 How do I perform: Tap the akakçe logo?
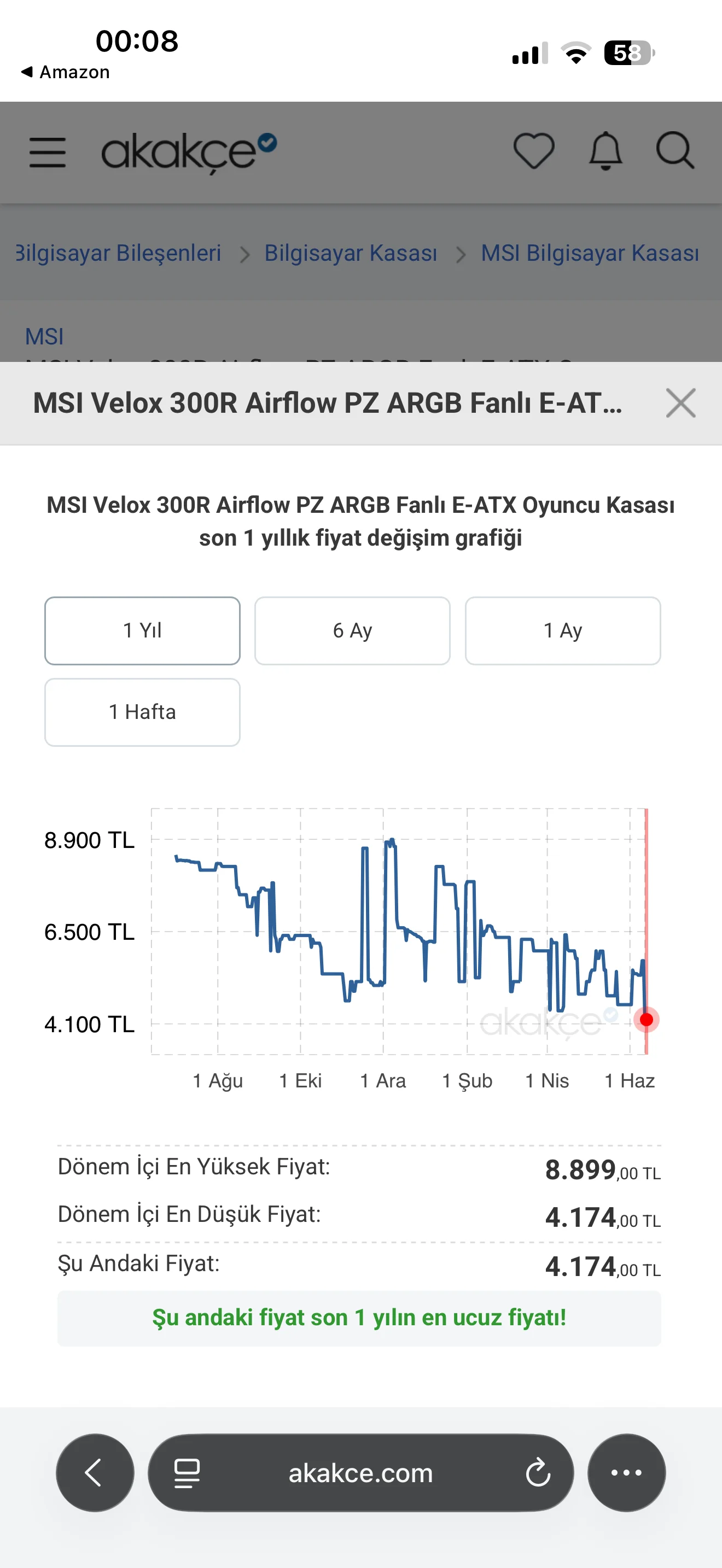coord(189,152)
